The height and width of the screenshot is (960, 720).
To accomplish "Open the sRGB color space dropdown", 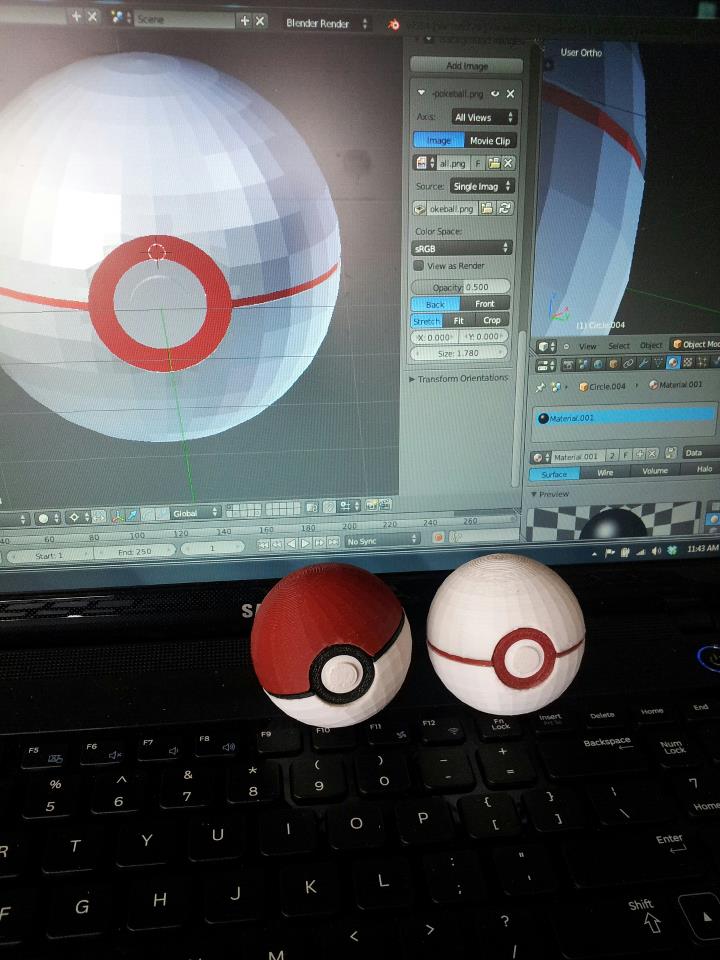I will (462, 248).
